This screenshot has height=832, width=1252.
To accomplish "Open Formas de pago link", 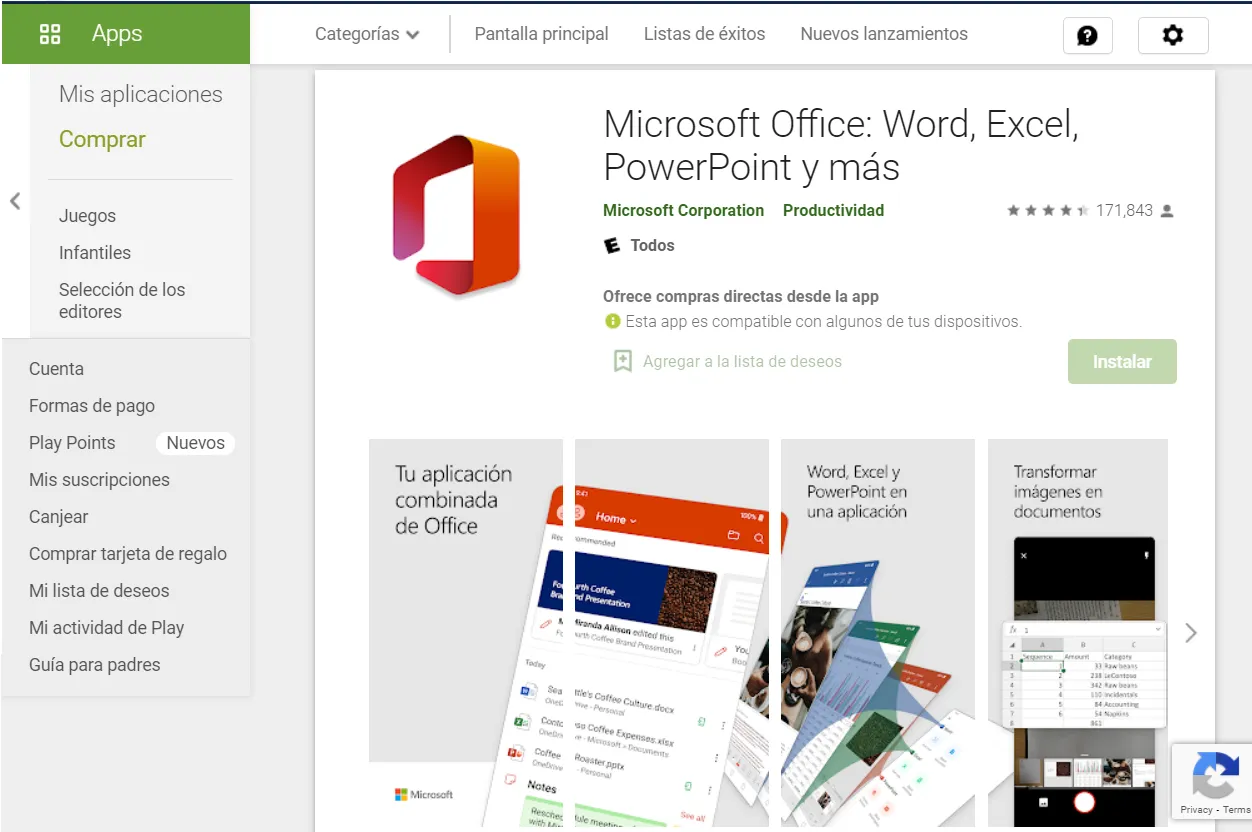I will pos(92,406).
